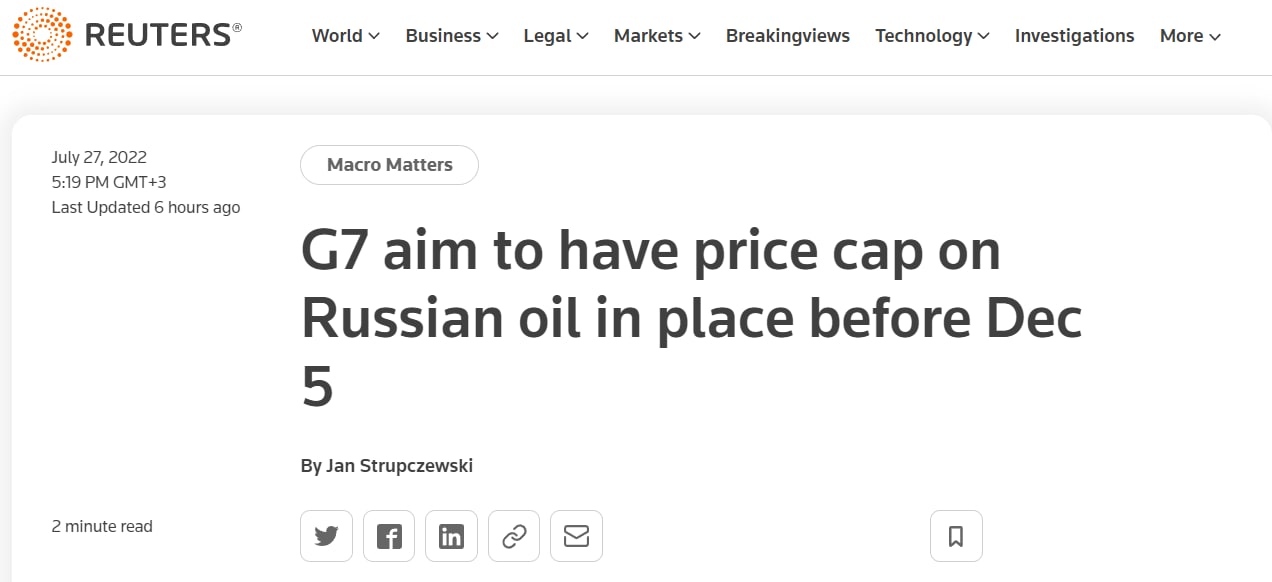Image resolution: width=1272 pixels, height=582 pixels.
Task: Bookmark this article
Action: [x=956, y=536]
